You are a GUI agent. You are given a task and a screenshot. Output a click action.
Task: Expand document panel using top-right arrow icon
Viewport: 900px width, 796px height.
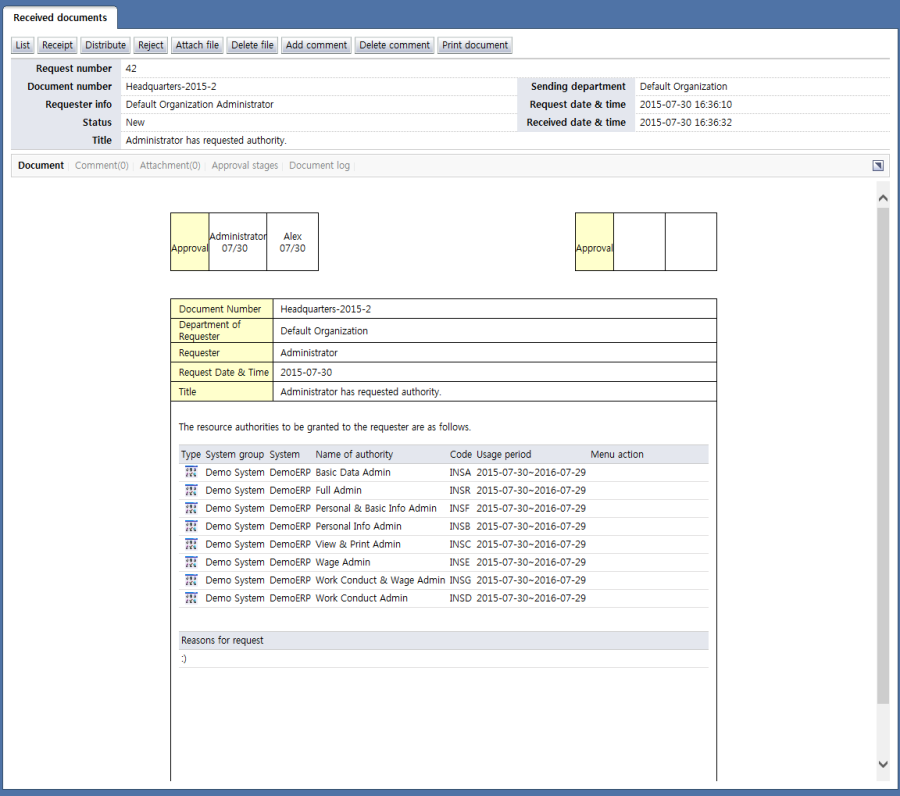coord(877,166)
